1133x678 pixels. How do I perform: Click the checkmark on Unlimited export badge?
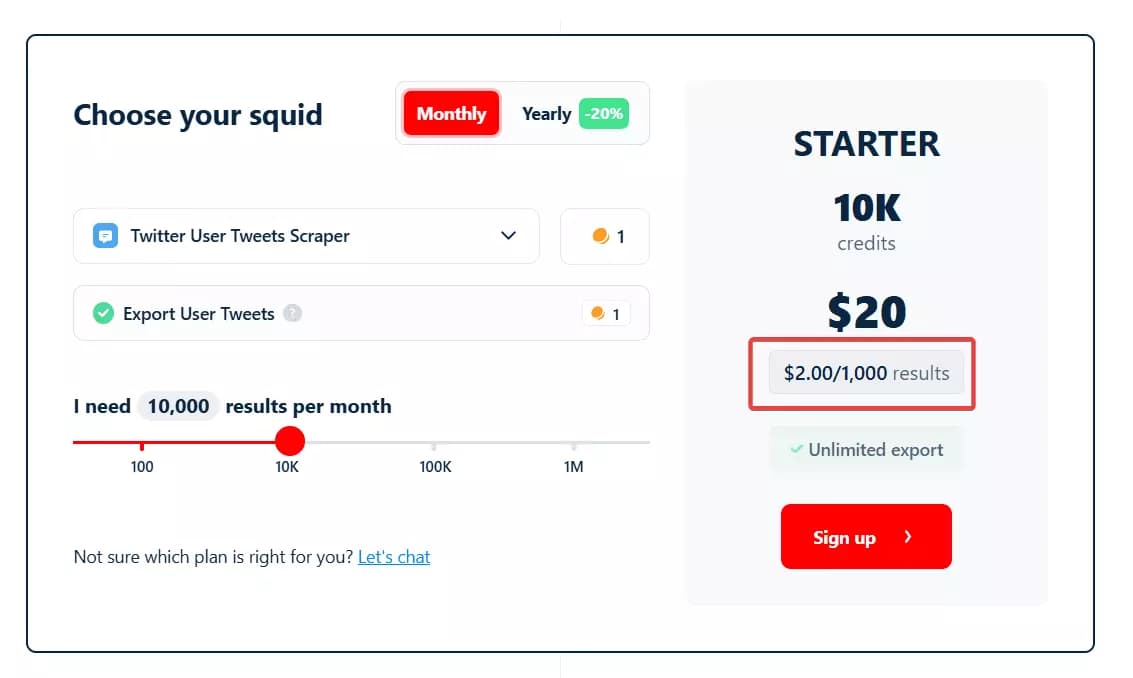coord(797,449)
